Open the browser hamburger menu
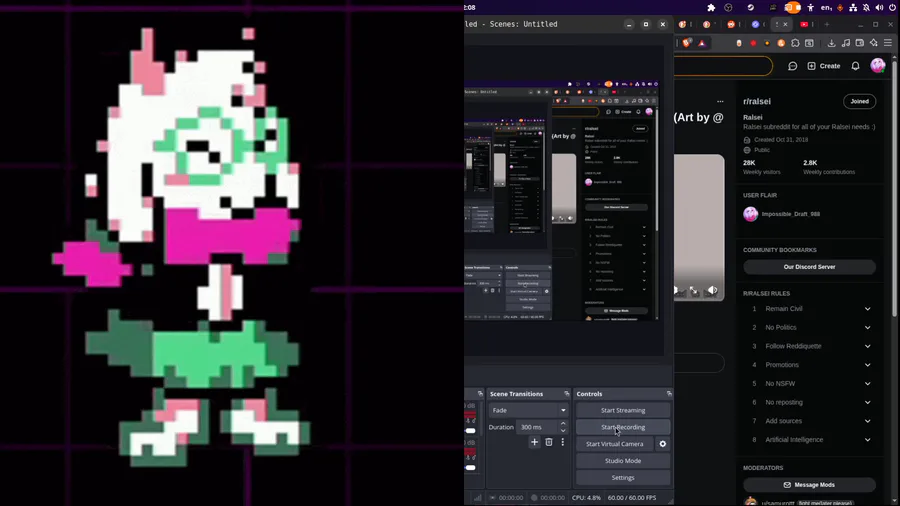Image resolution: width=900 pixels, height=506 pixels. tap(887, 43)
